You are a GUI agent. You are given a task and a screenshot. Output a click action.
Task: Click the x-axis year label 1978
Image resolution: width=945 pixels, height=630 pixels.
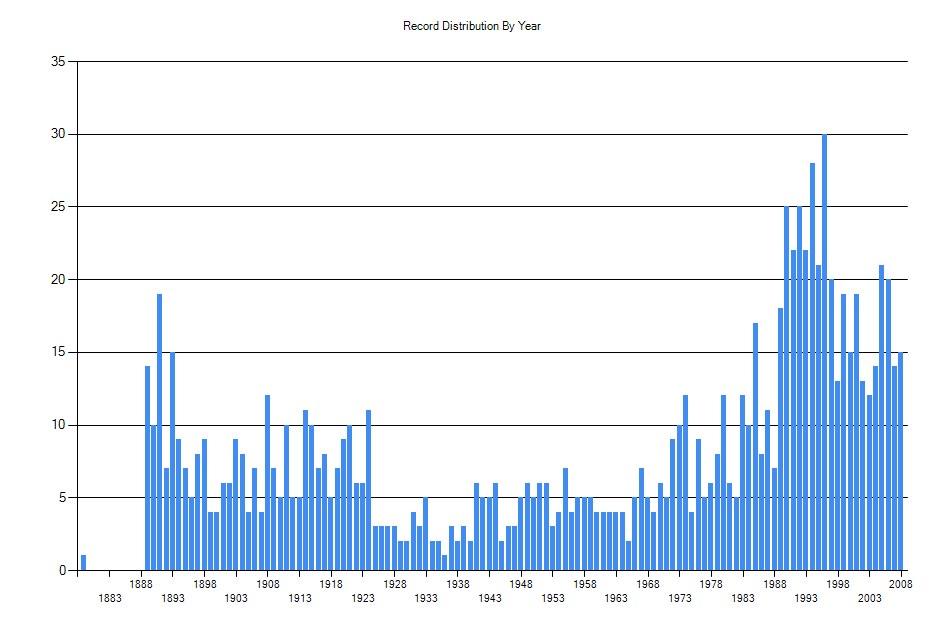click(711, 584)
